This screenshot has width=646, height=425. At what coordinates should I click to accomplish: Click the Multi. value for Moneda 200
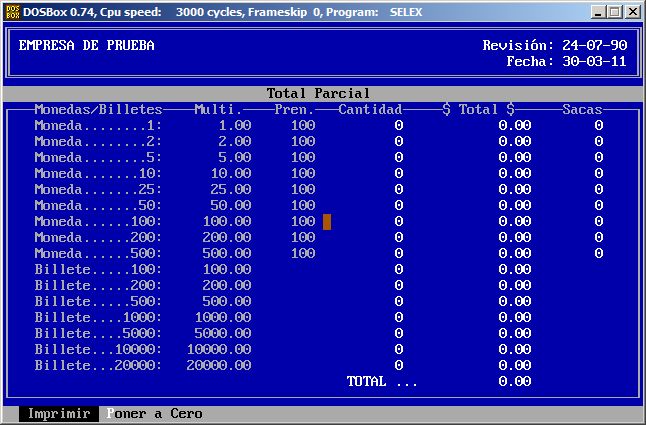tap(226, 238)
